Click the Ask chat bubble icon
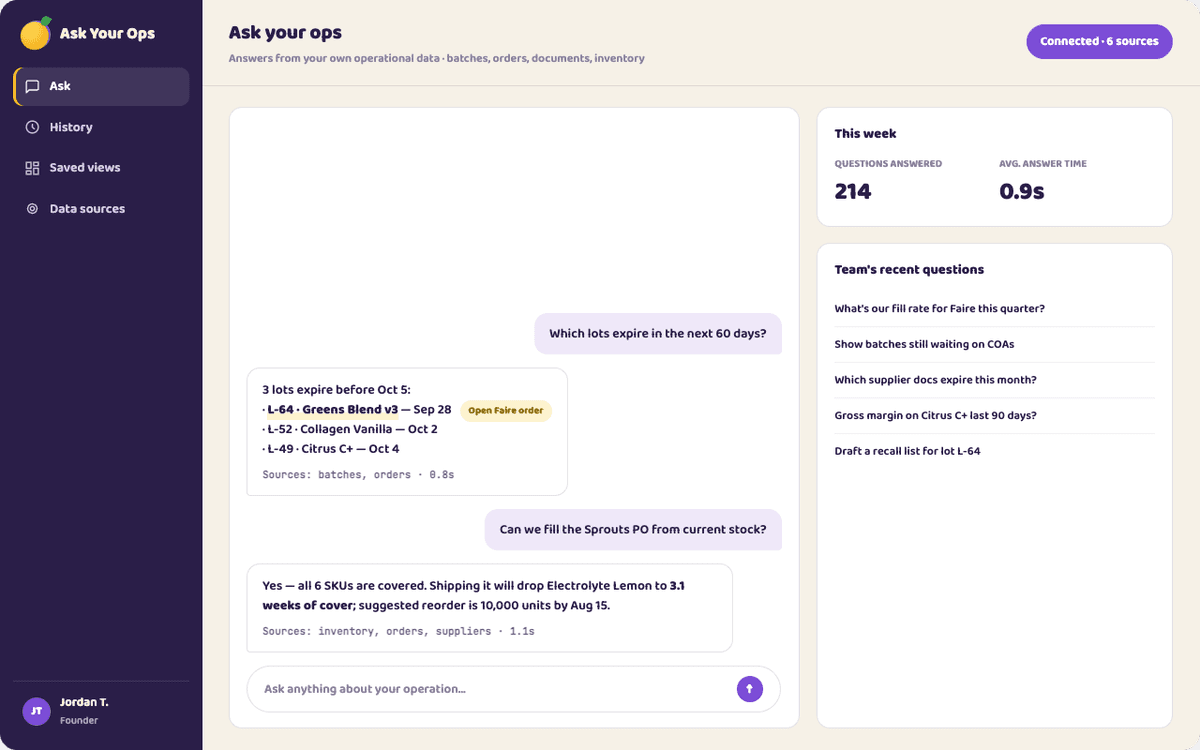The height and width of the screenshot is (750, 1200). point(32,86)
